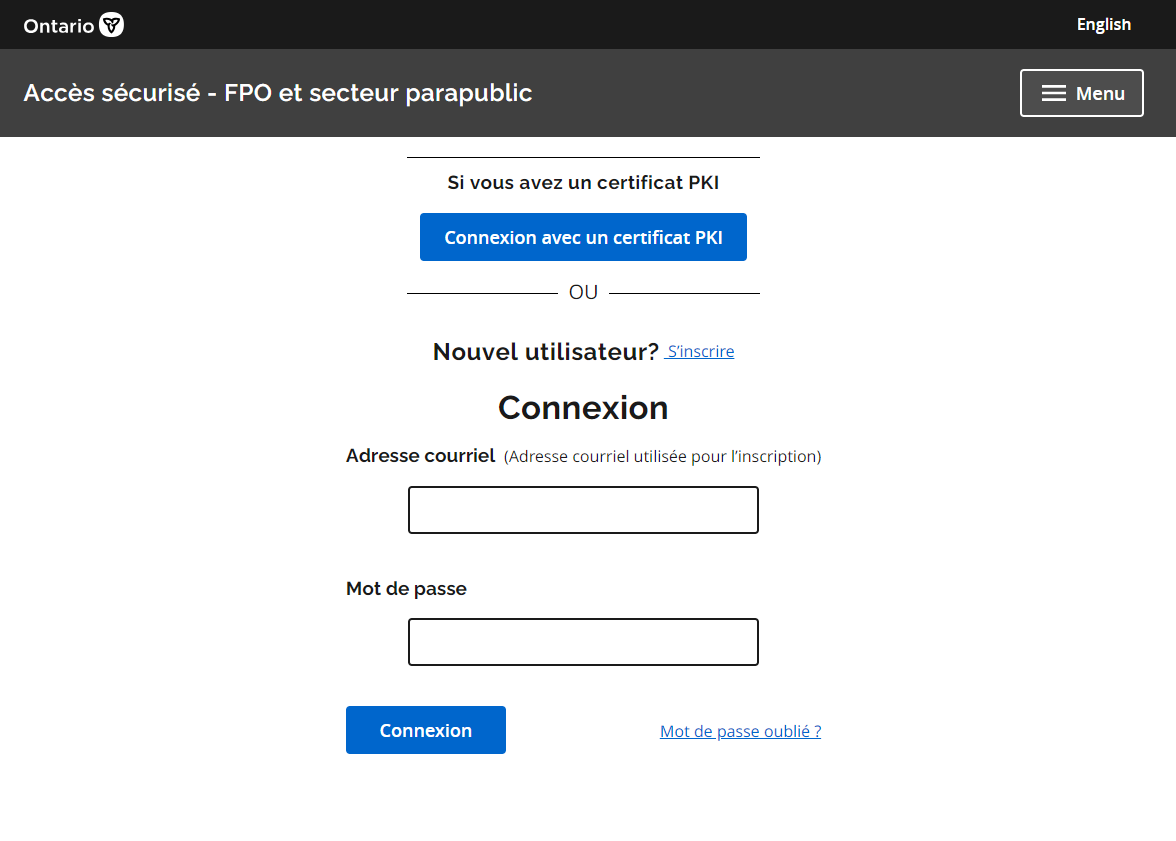
Task: Focus the Mot de passe input field
Action: coord(583,642)
